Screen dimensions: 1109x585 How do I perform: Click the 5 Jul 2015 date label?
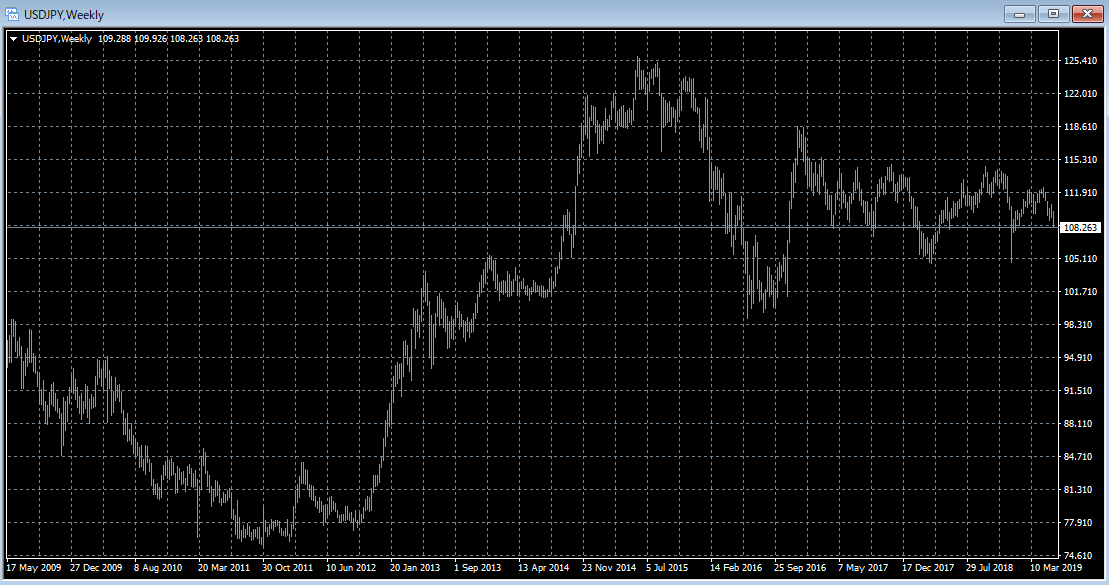667,567
